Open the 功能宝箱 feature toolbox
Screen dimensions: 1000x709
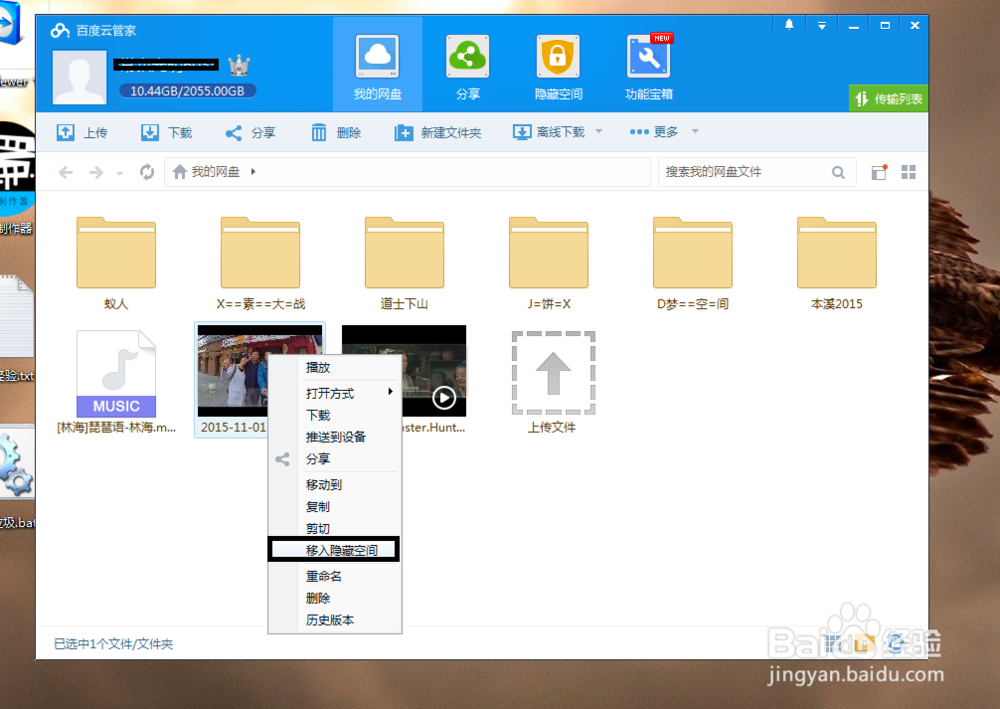(648, 57)
